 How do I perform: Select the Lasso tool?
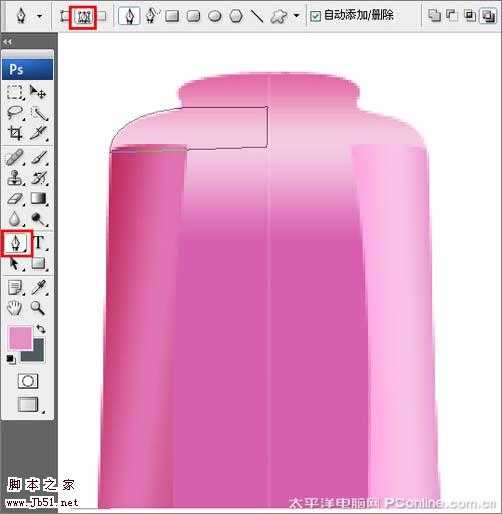pyautogui.click(x=15, y=113)
